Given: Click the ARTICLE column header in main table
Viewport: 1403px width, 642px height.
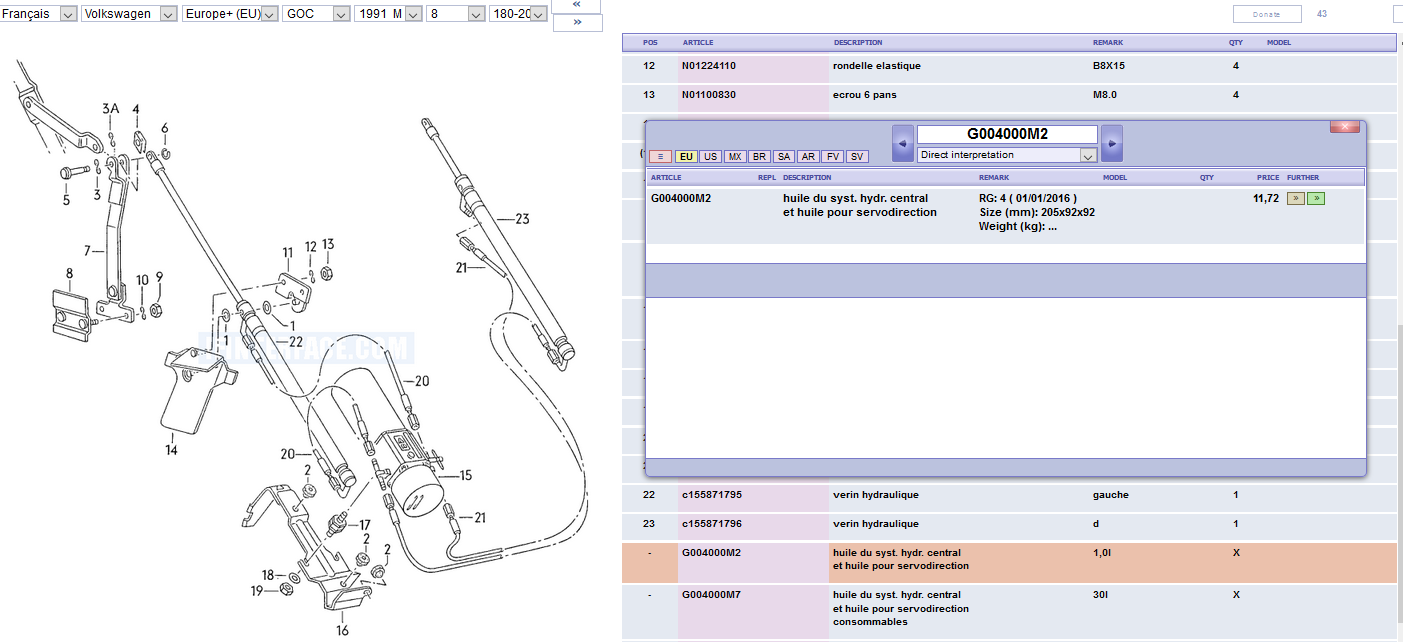Looking at the screenshot, I should (x=698, y=43).
